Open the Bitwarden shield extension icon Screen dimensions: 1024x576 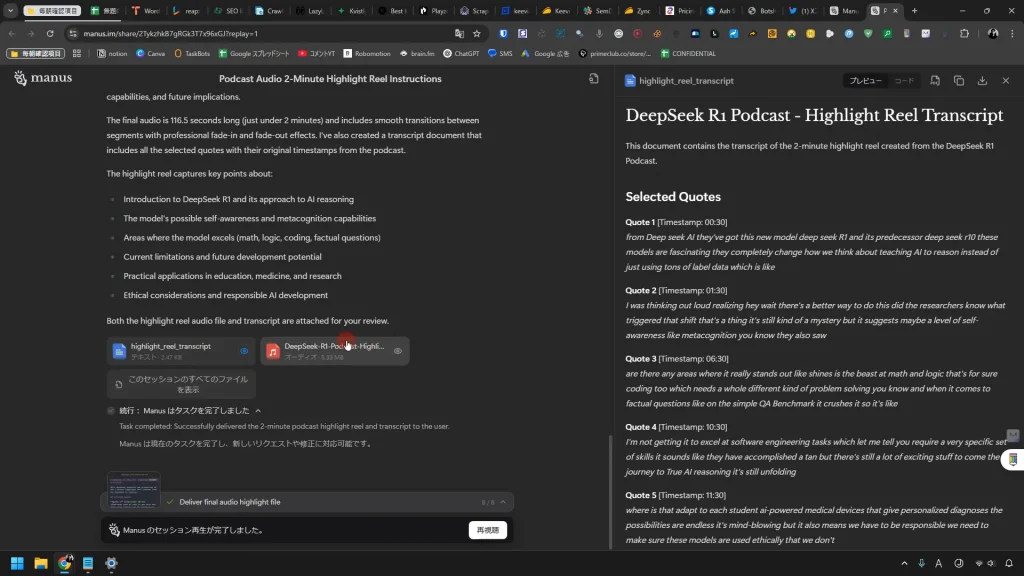coord(503,33)
